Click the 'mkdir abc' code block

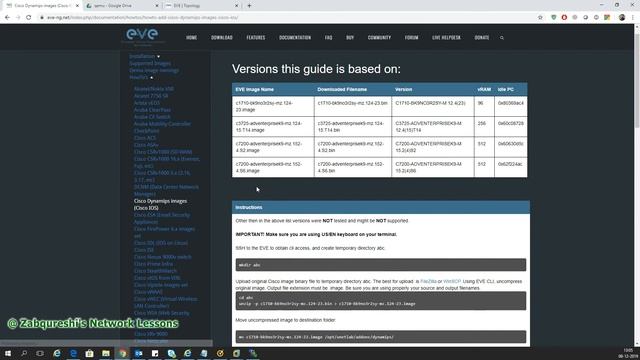tap(381, 265)
